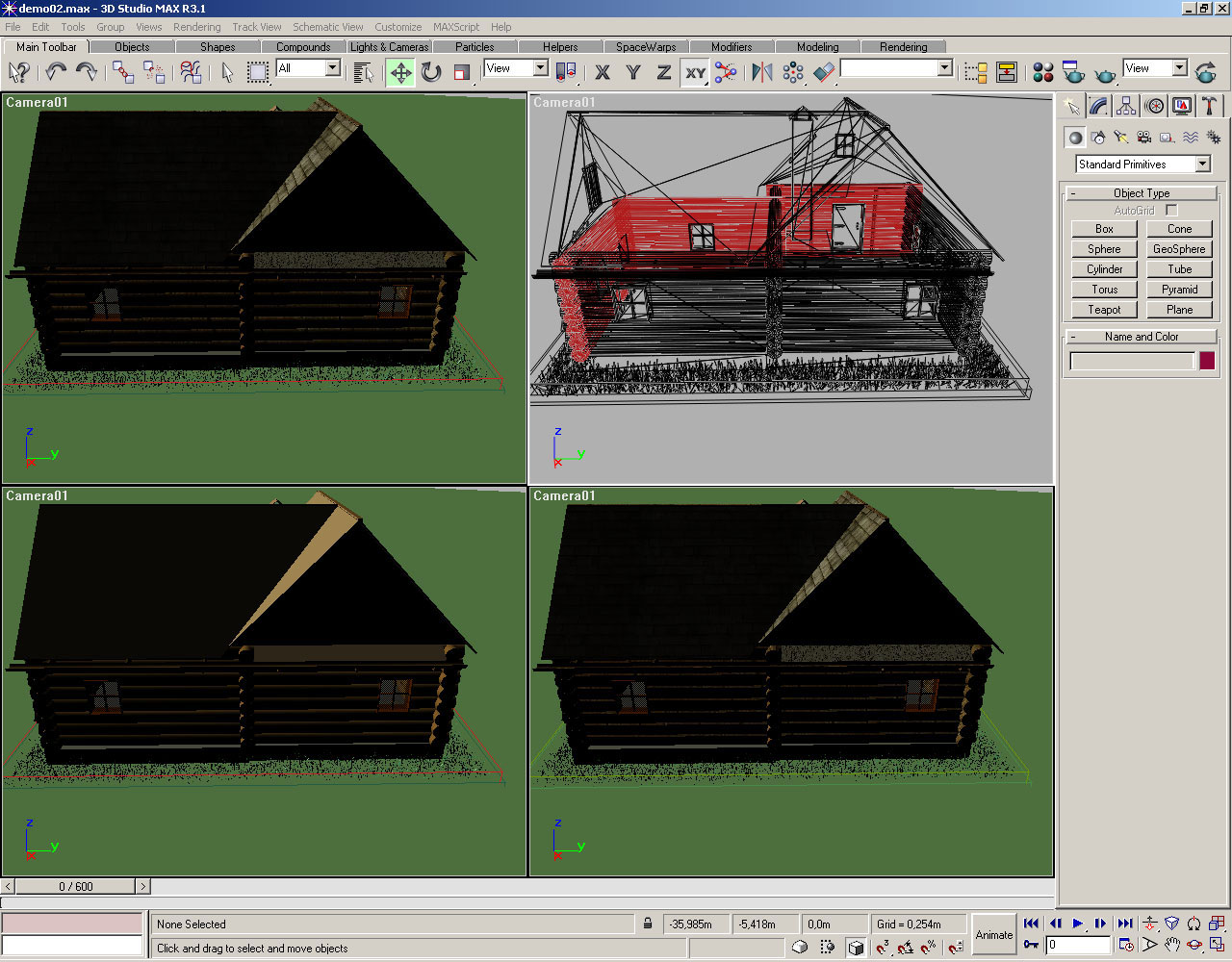Viewport: 1232px width, 962px height.
Task: Click the Teapot primitive button
Action: [x=1104, y=310]
